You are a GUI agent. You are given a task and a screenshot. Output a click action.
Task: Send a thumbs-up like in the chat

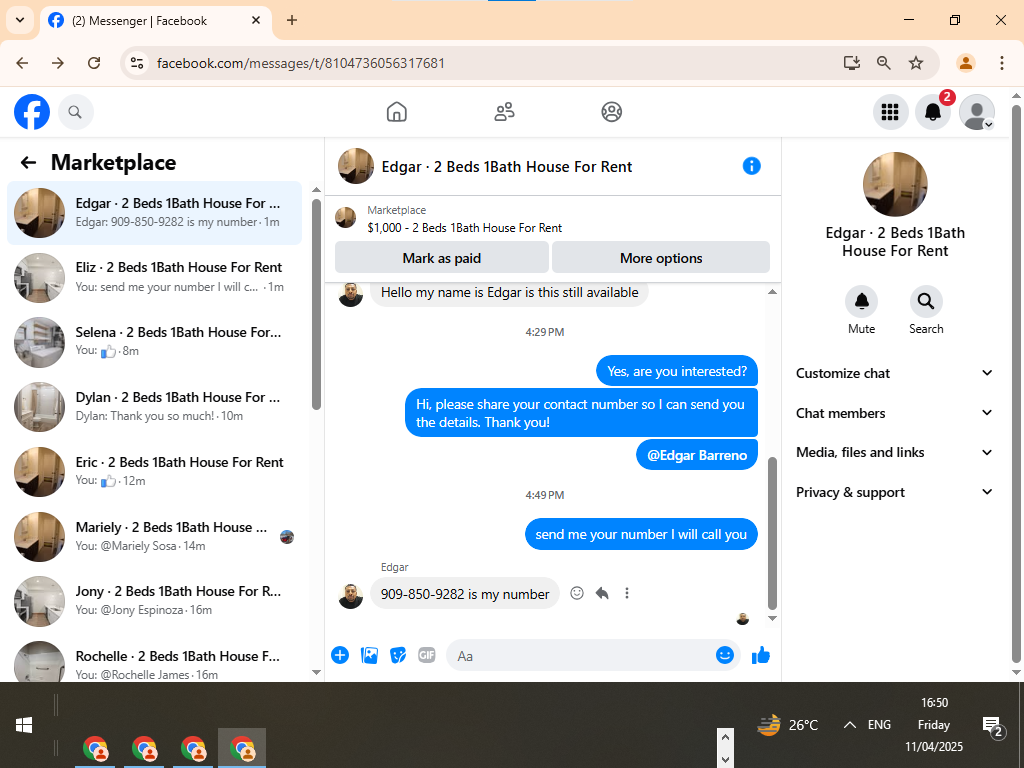pos(761,655)
